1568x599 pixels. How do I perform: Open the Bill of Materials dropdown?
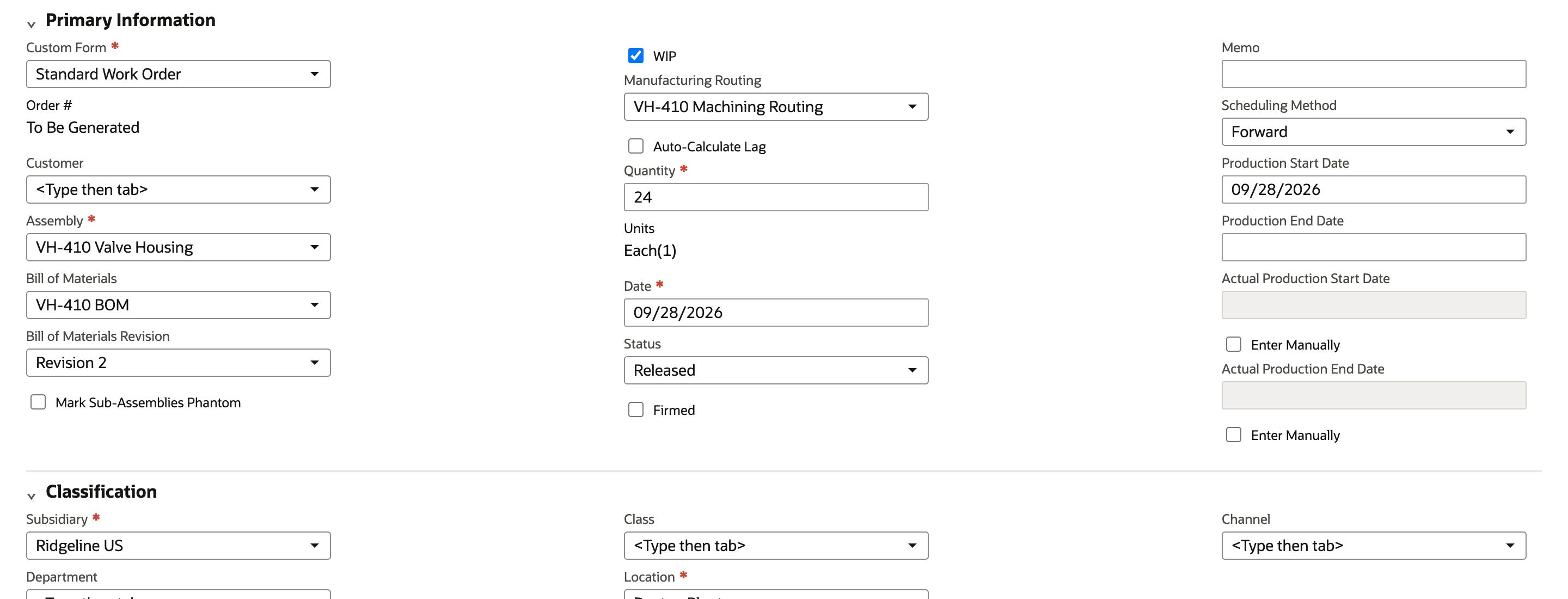pyautogui.click(x=179, y=305)
